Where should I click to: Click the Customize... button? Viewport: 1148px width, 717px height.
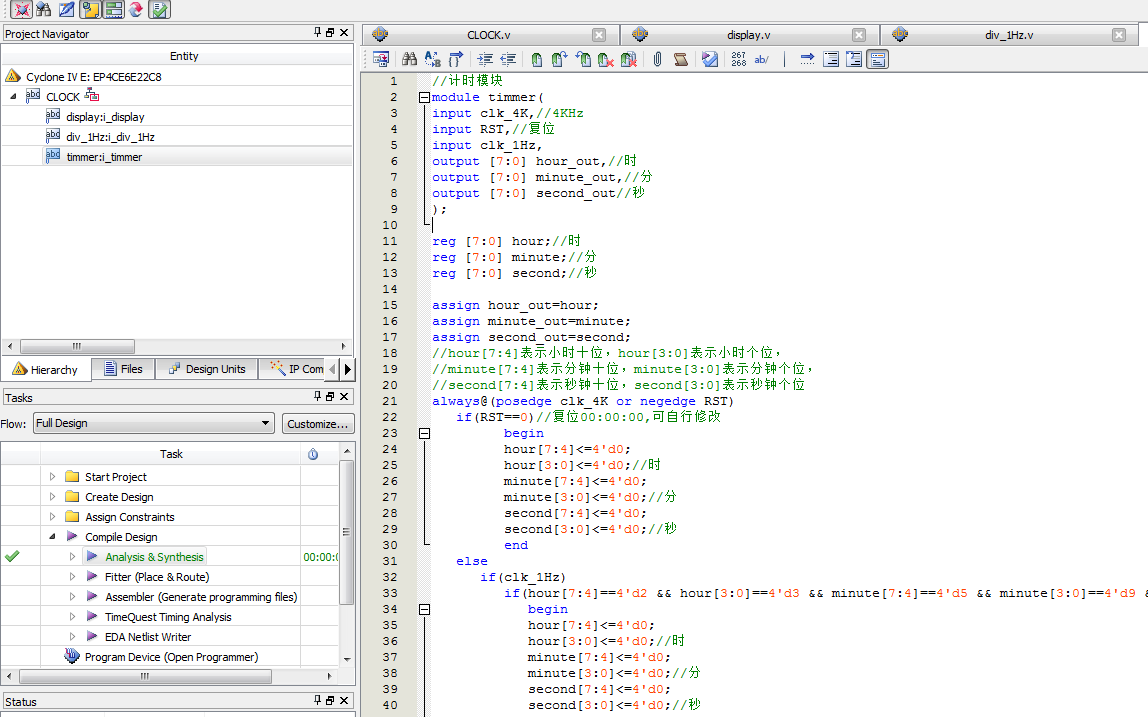point(318,424)
